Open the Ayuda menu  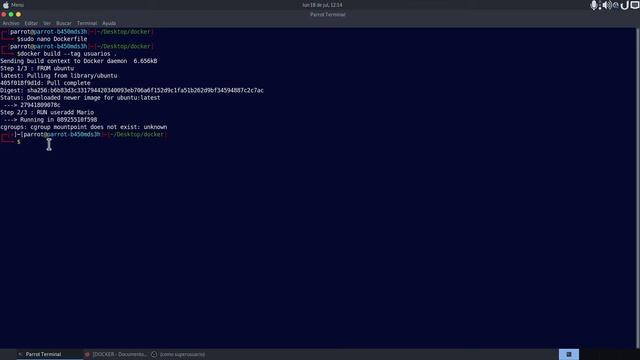[109, 23]
